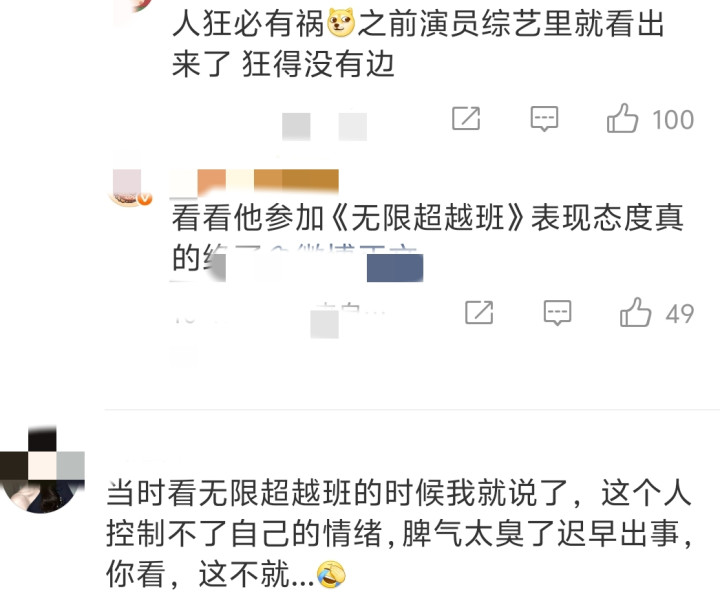Open the comment starting '人狂必有祸'

coord(418,44)
